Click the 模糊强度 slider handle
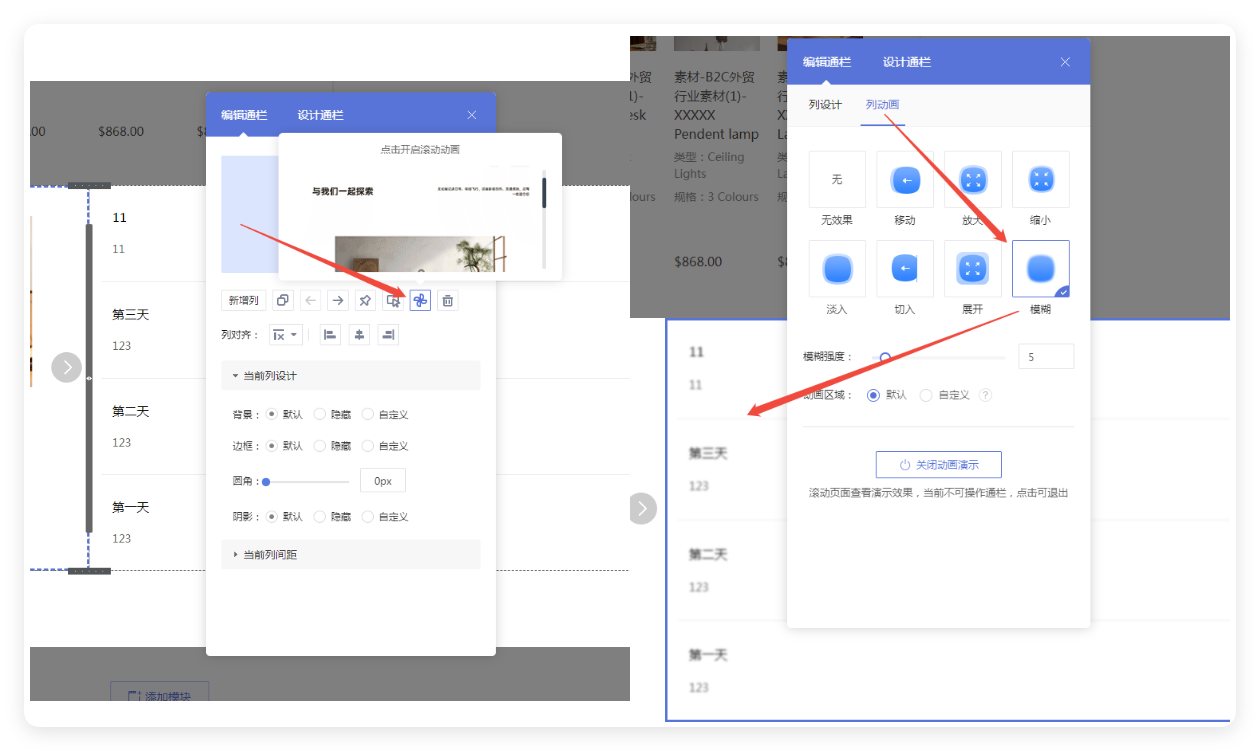 pos(886,357)
